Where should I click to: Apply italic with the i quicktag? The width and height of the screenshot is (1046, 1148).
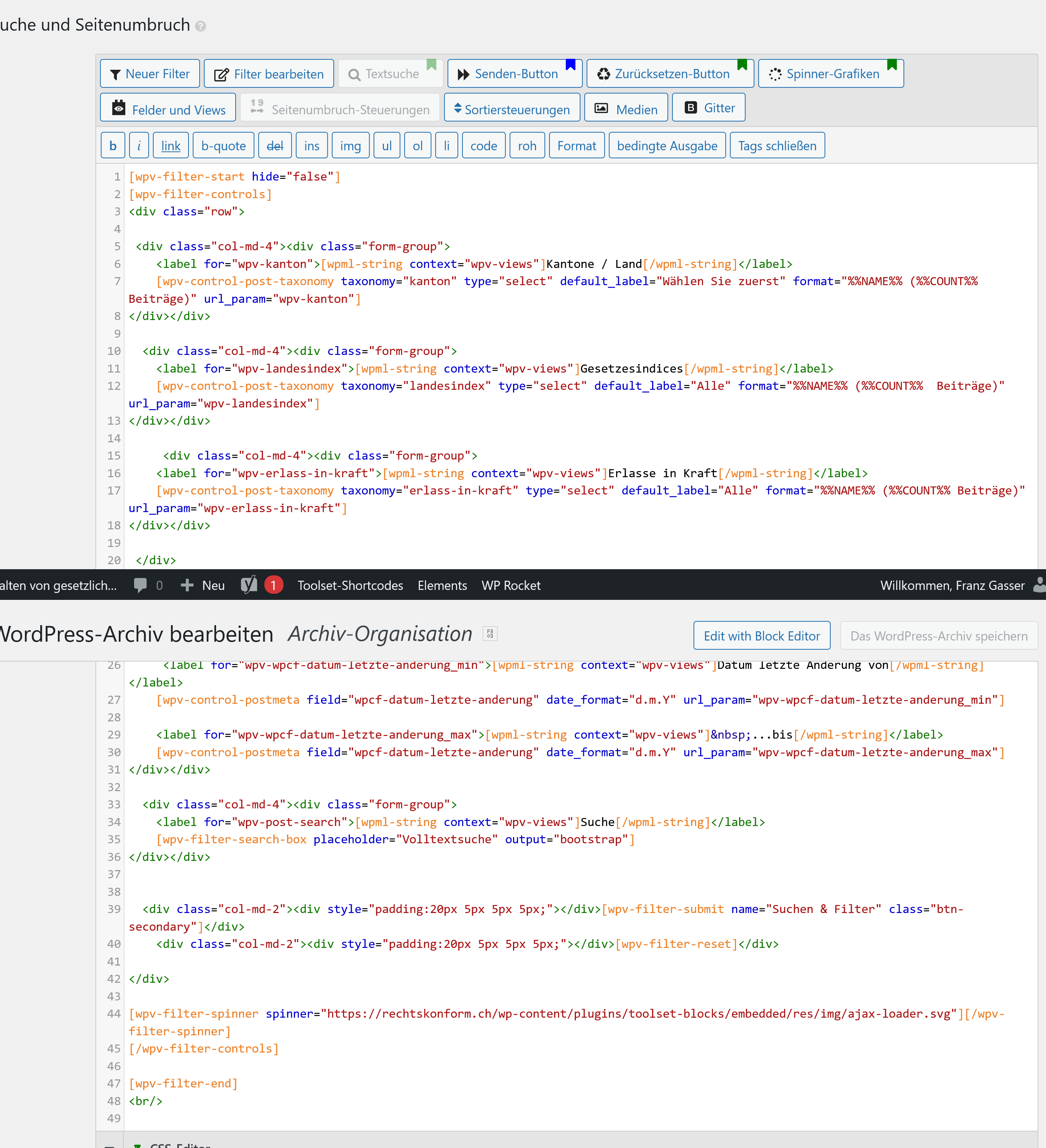tap(139, 146)
